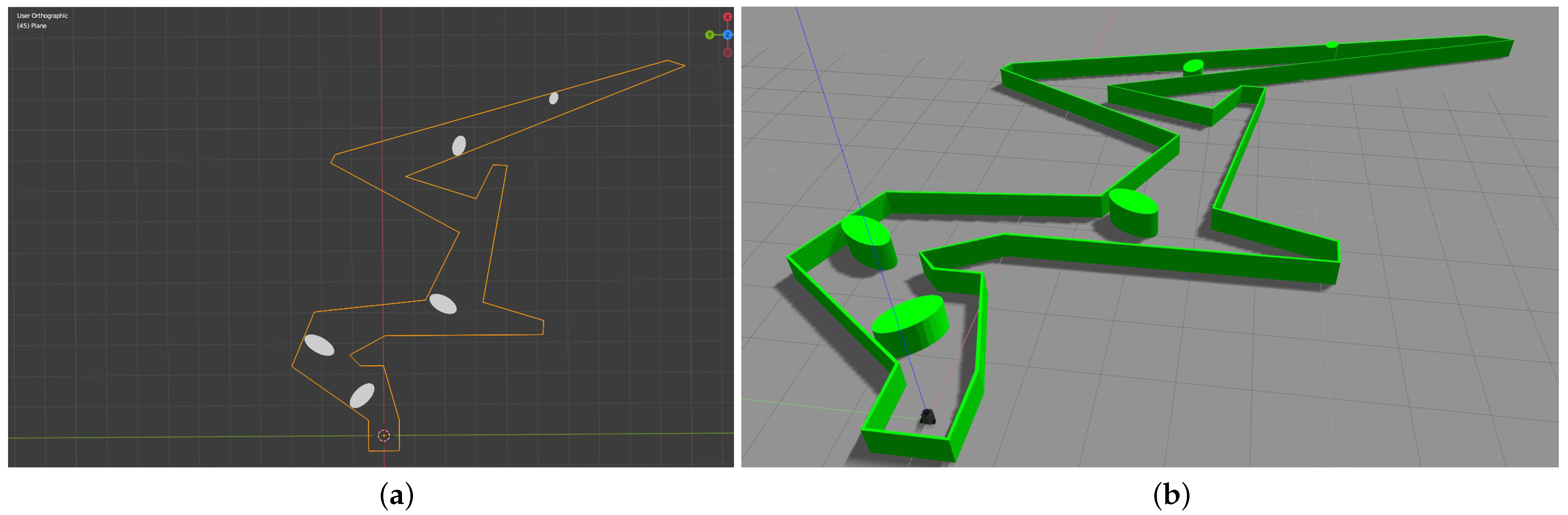Image resolution: width=1568 pixels, height=515 pixels.
Task: Select the smallest white ellipse in narrow corridor
Action: [553, 98]
